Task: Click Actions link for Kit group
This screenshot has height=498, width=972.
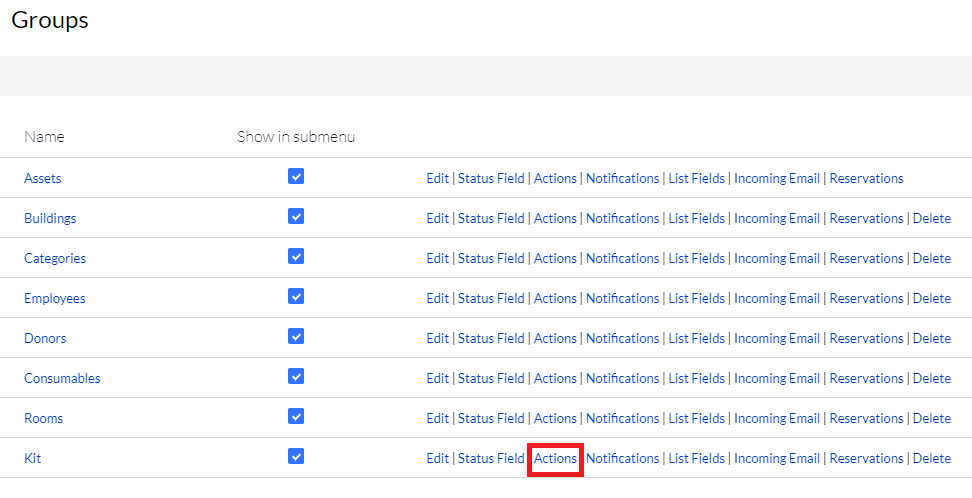Action: click(x=555, y=458)
